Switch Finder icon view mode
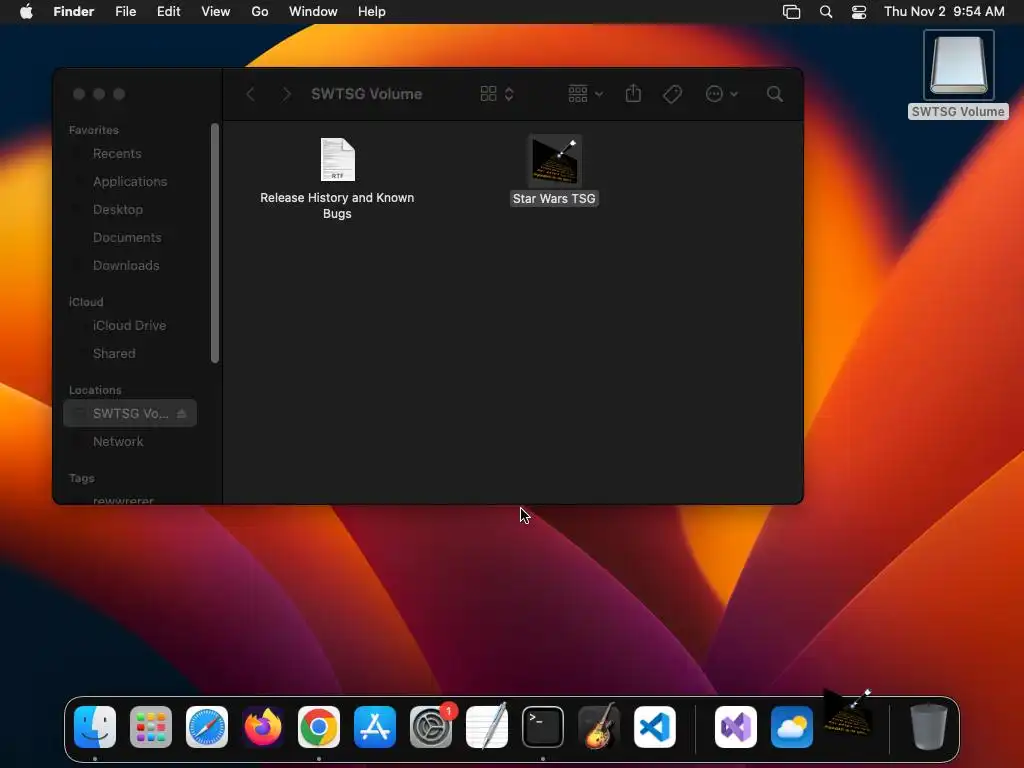This screenshot has height=768, width=1024. point(497,94)
